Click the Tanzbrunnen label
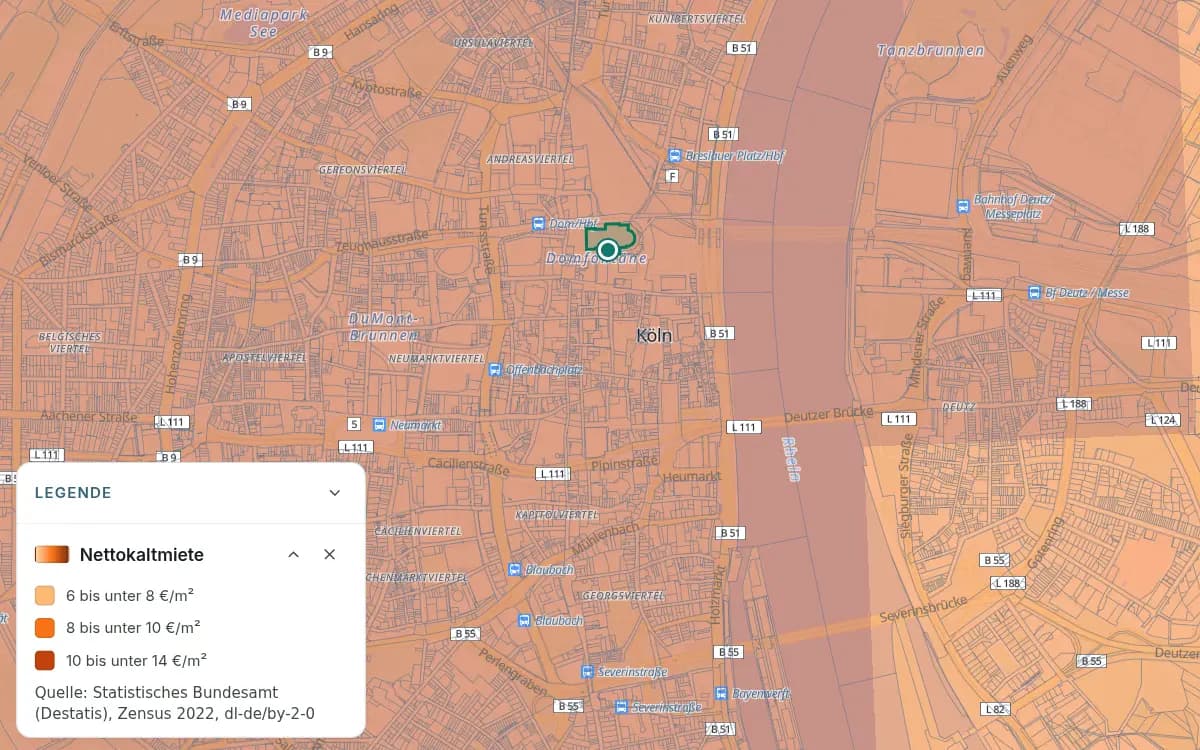1200x750 pixels. tap(931, 50)
